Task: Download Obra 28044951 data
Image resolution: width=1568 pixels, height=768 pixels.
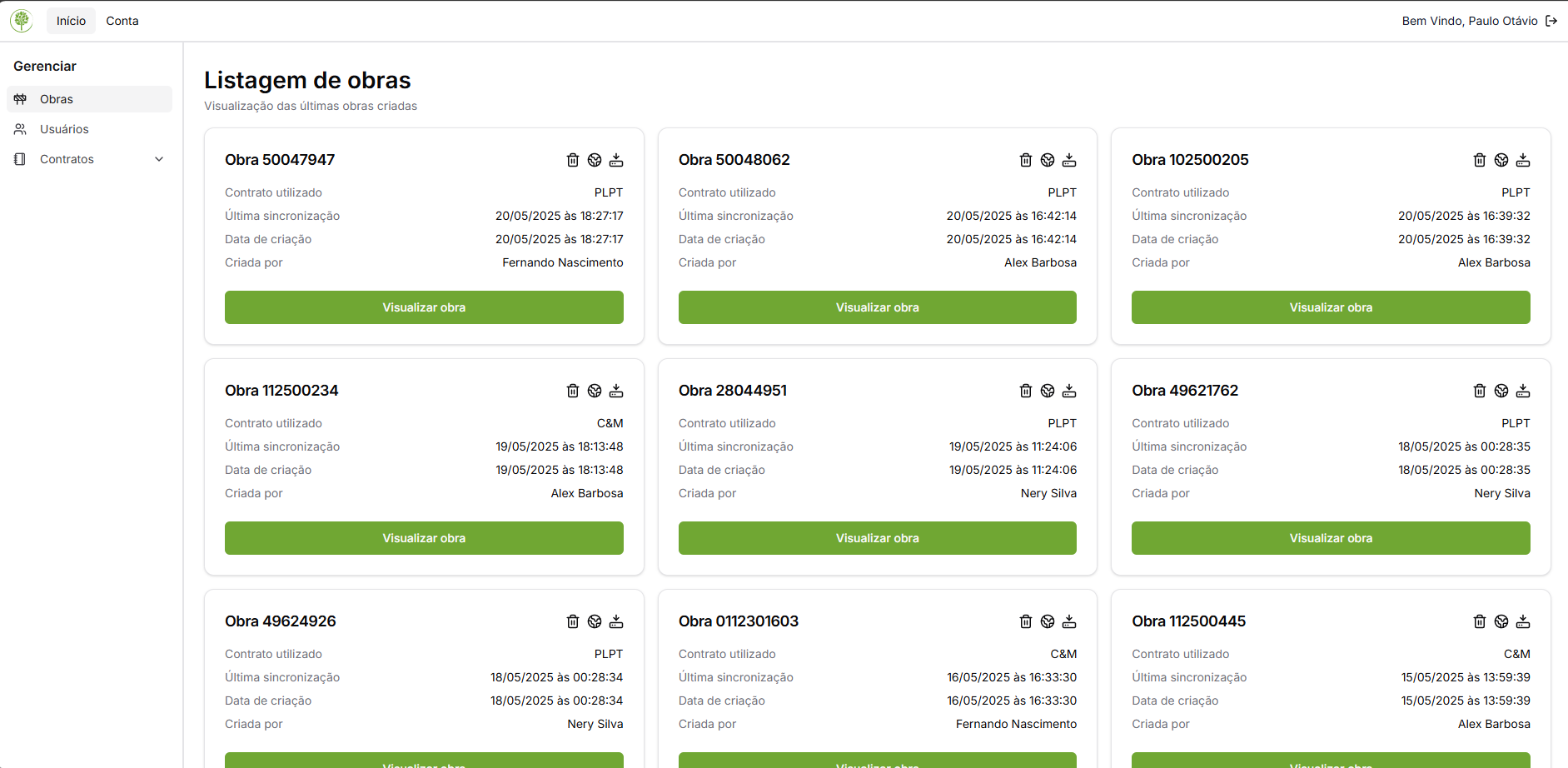Action: point(1069,391)
